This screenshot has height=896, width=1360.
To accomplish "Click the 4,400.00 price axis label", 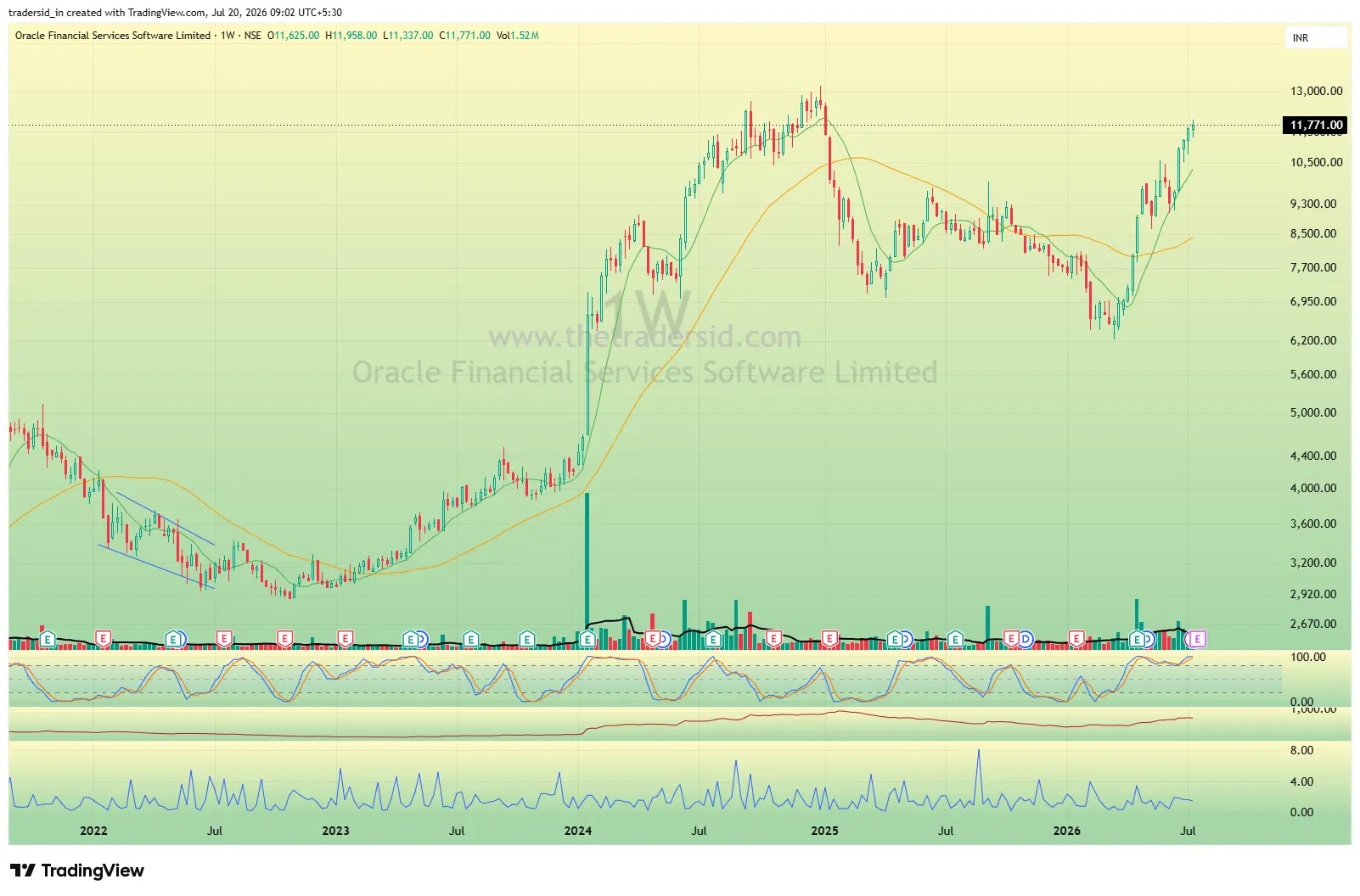I will tap(1313, 456).
